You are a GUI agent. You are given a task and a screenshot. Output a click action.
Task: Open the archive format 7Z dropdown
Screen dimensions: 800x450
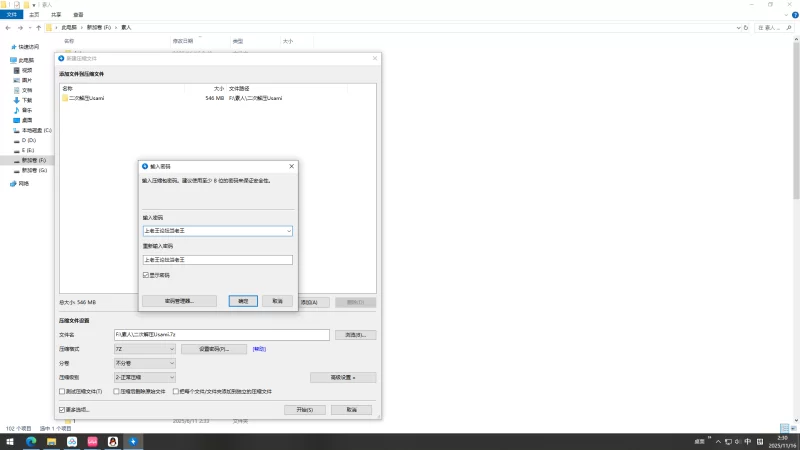pos(145,349)
